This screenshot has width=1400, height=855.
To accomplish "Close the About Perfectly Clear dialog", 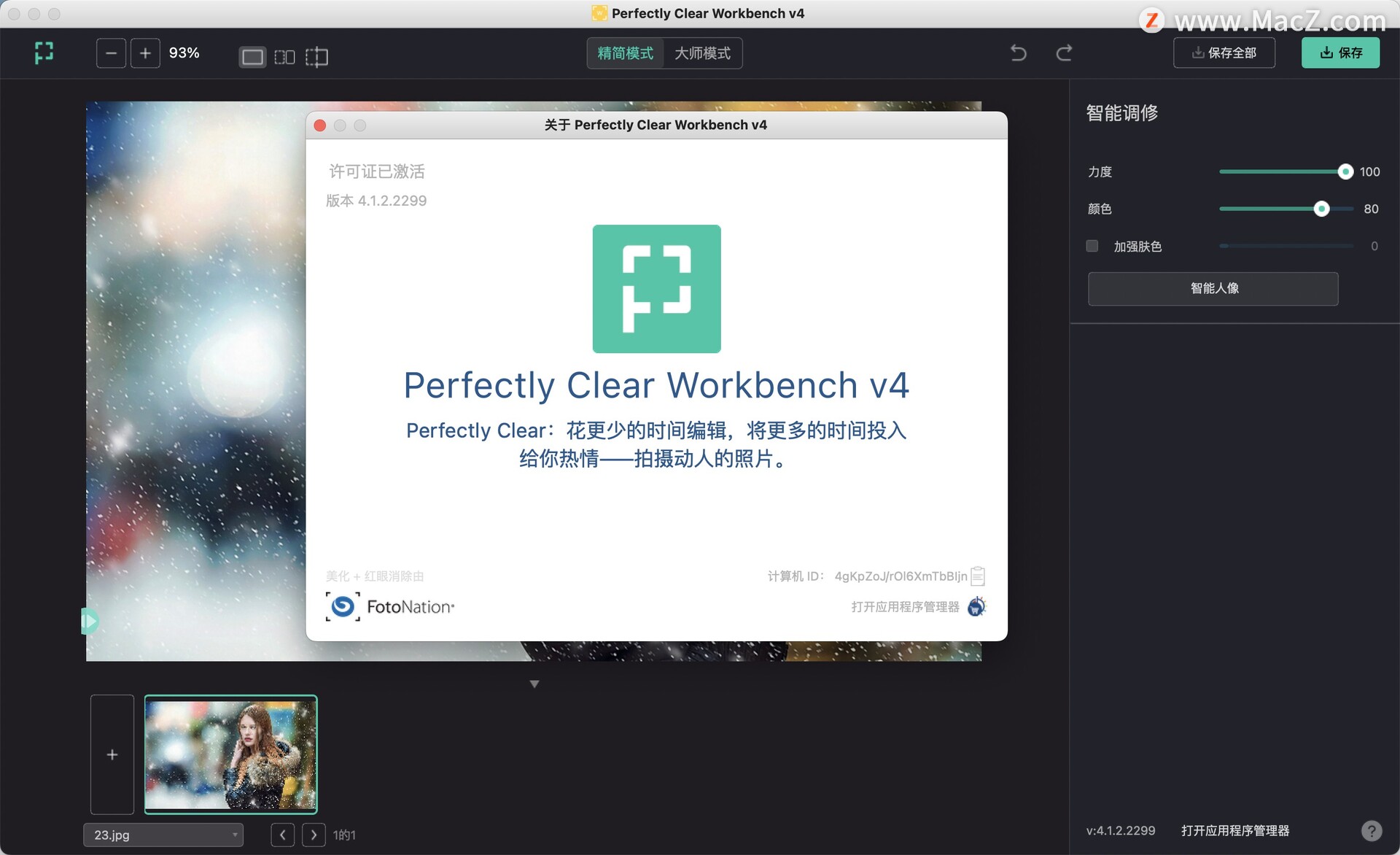I will tap(319, 125).
